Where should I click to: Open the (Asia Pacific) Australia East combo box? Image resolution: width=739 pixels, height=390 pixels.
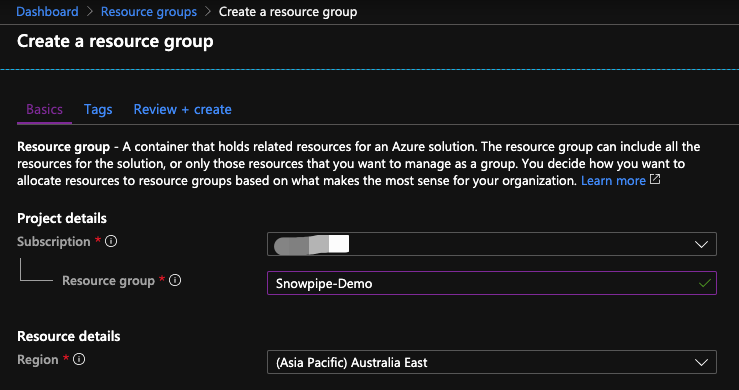click(492, 362)
